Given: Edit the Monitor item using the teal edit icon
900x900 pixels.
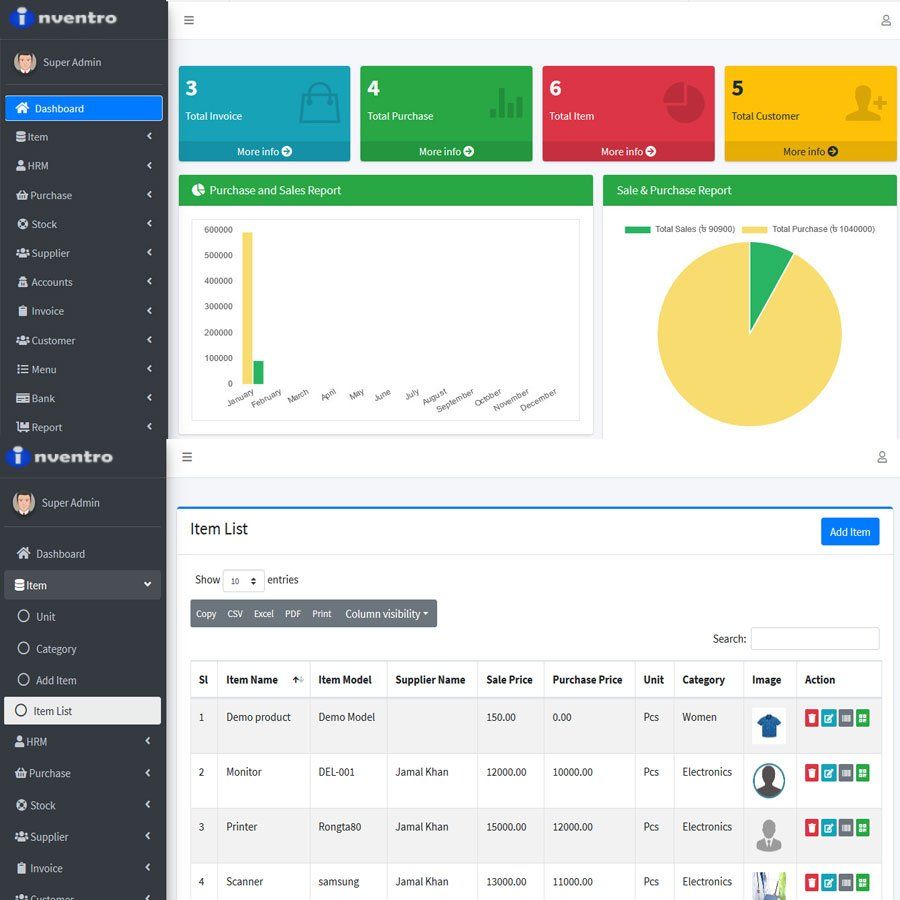Looking at the screenshot, I should pos(828,773).
